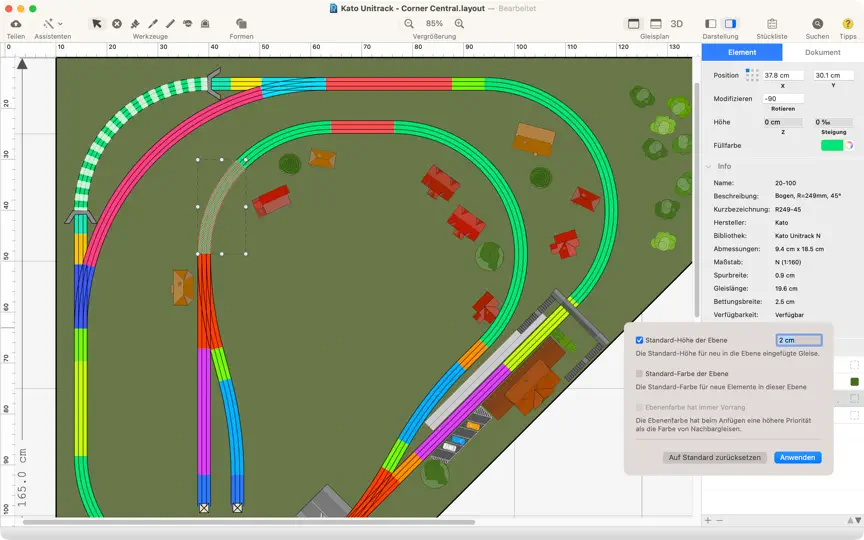The width and height of the screenshot is (864, 540).
Task: Click the X position field 37.8 cm
Action: (x=783, y=75)
